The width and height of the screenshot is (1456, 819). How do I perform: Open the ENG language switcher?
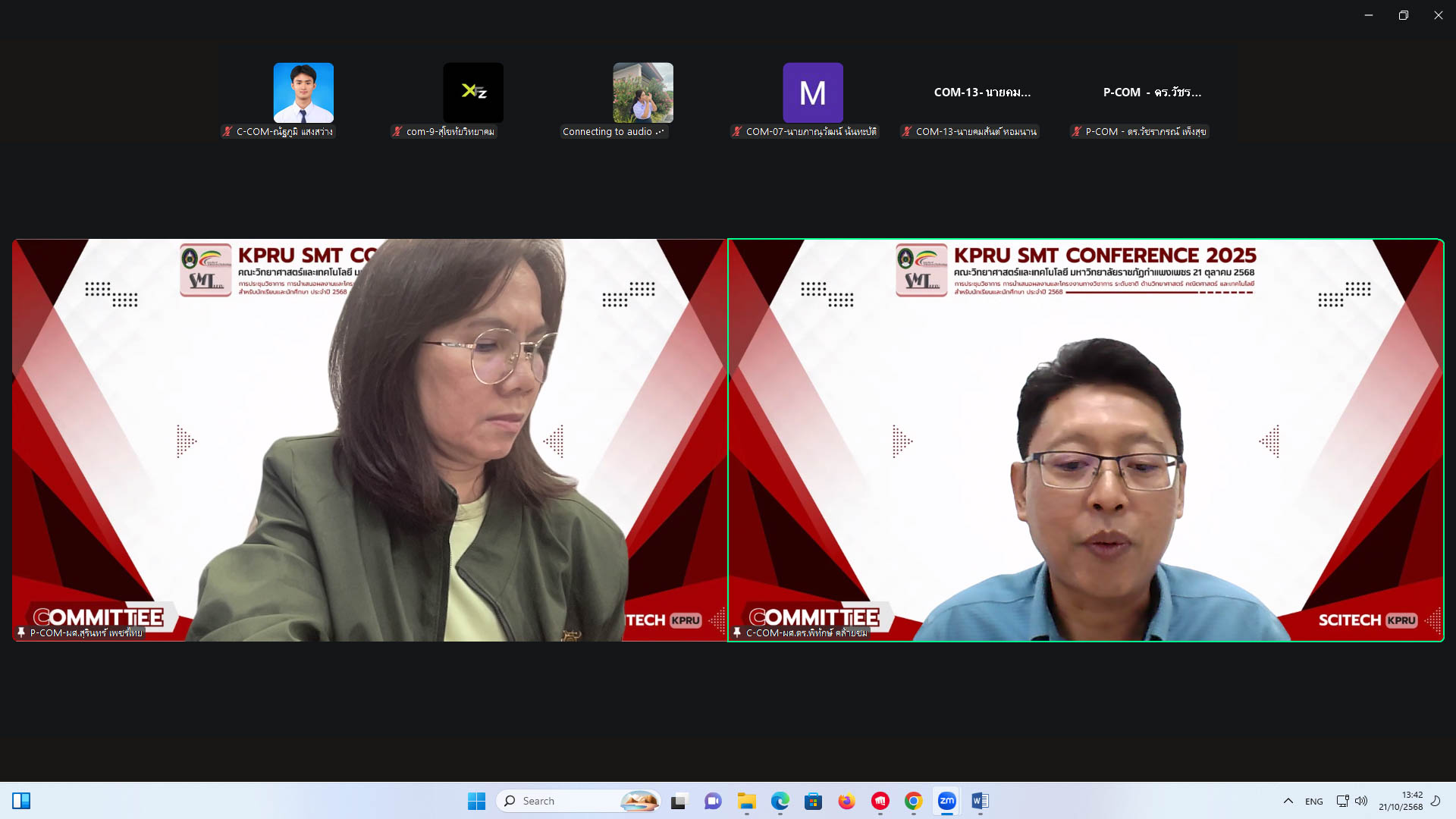tap(1313, 802)
